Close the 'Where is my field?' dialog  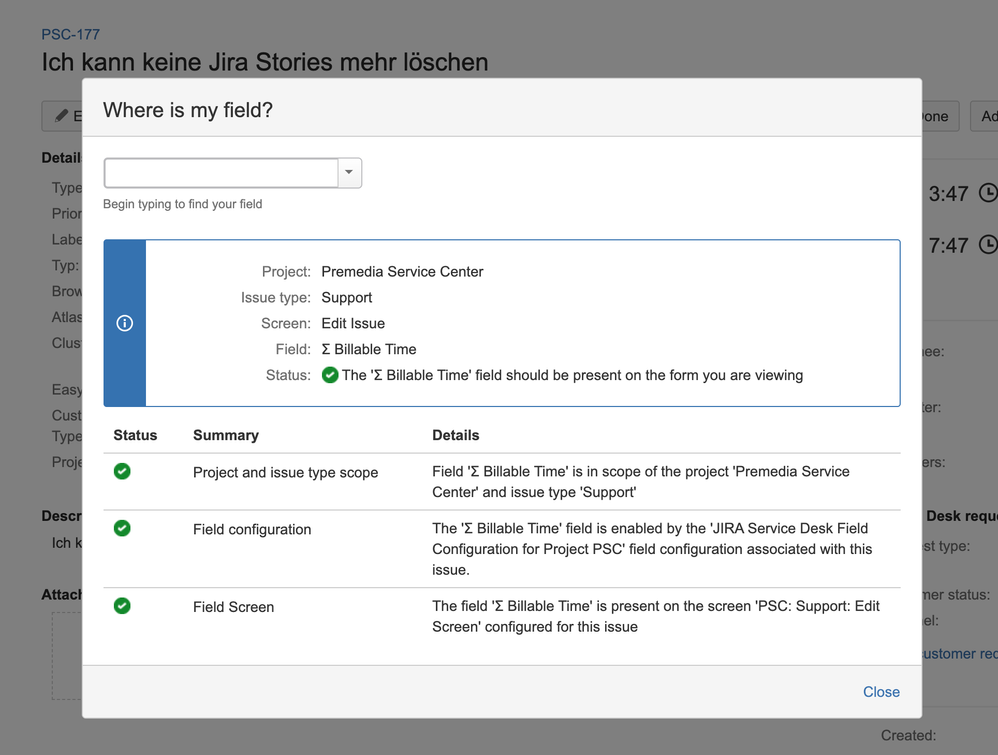click(x=881, y=692)
